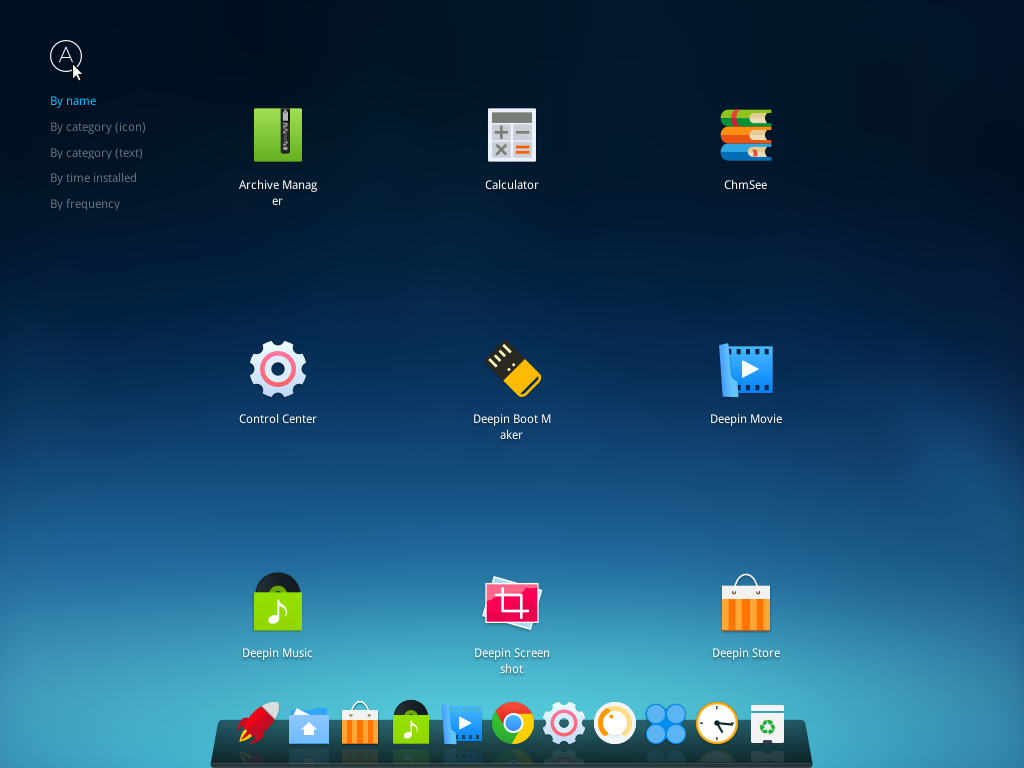Start Deepin Music from the app grid
Screen dimensions: 1024x768
[278, 603]
